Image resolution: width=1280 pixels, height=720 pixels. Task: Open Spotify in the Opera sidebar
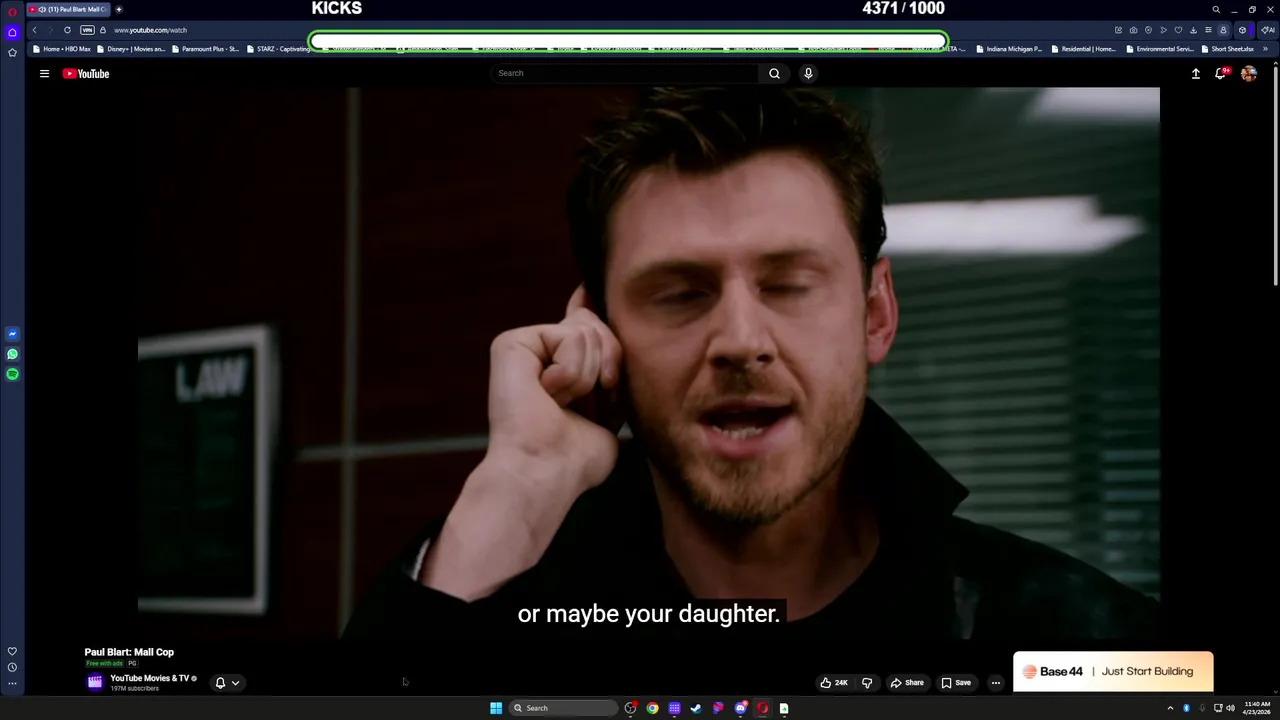pos(12,374)
